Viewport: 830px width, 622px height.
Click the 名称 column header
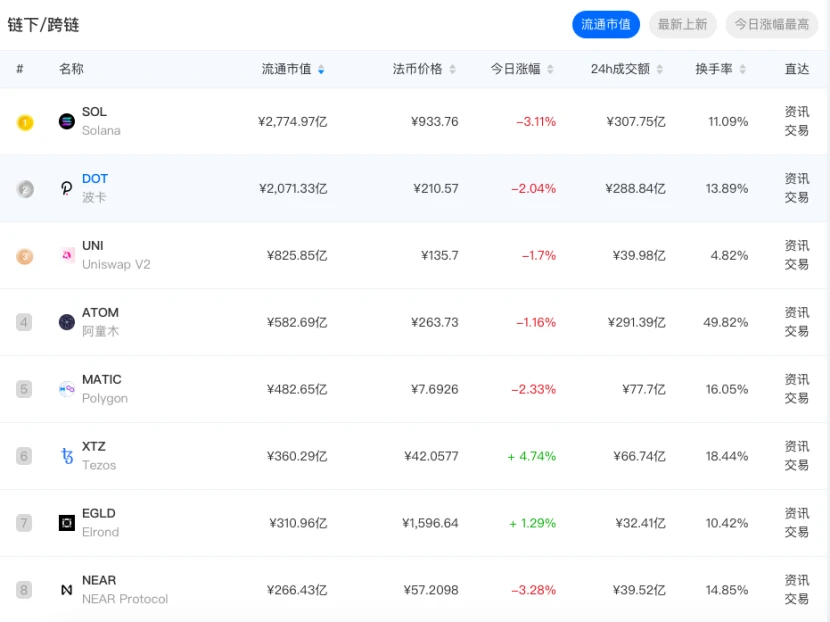(71, 69)
